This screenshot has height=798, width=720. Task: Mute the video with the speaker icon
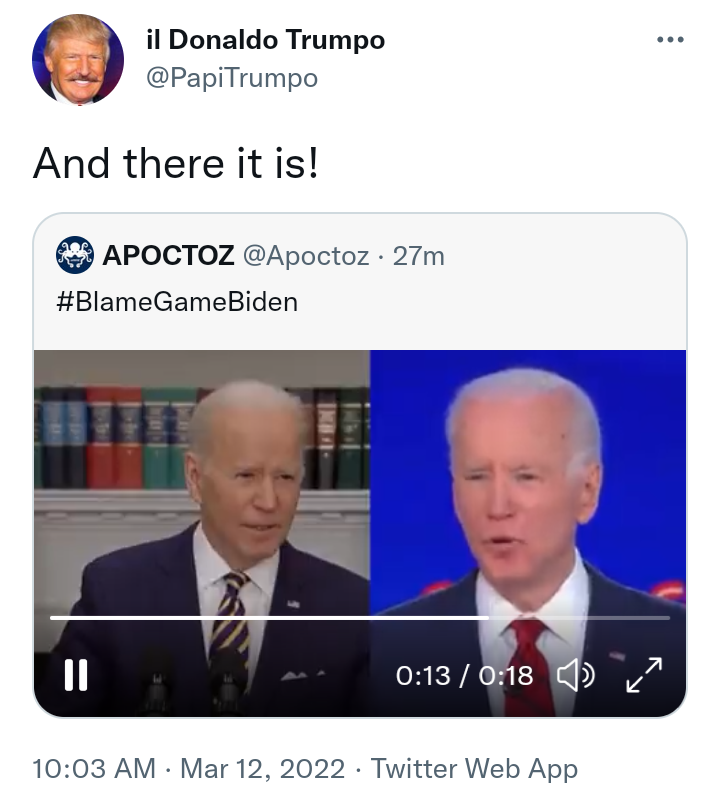click(x=575, y=676)
